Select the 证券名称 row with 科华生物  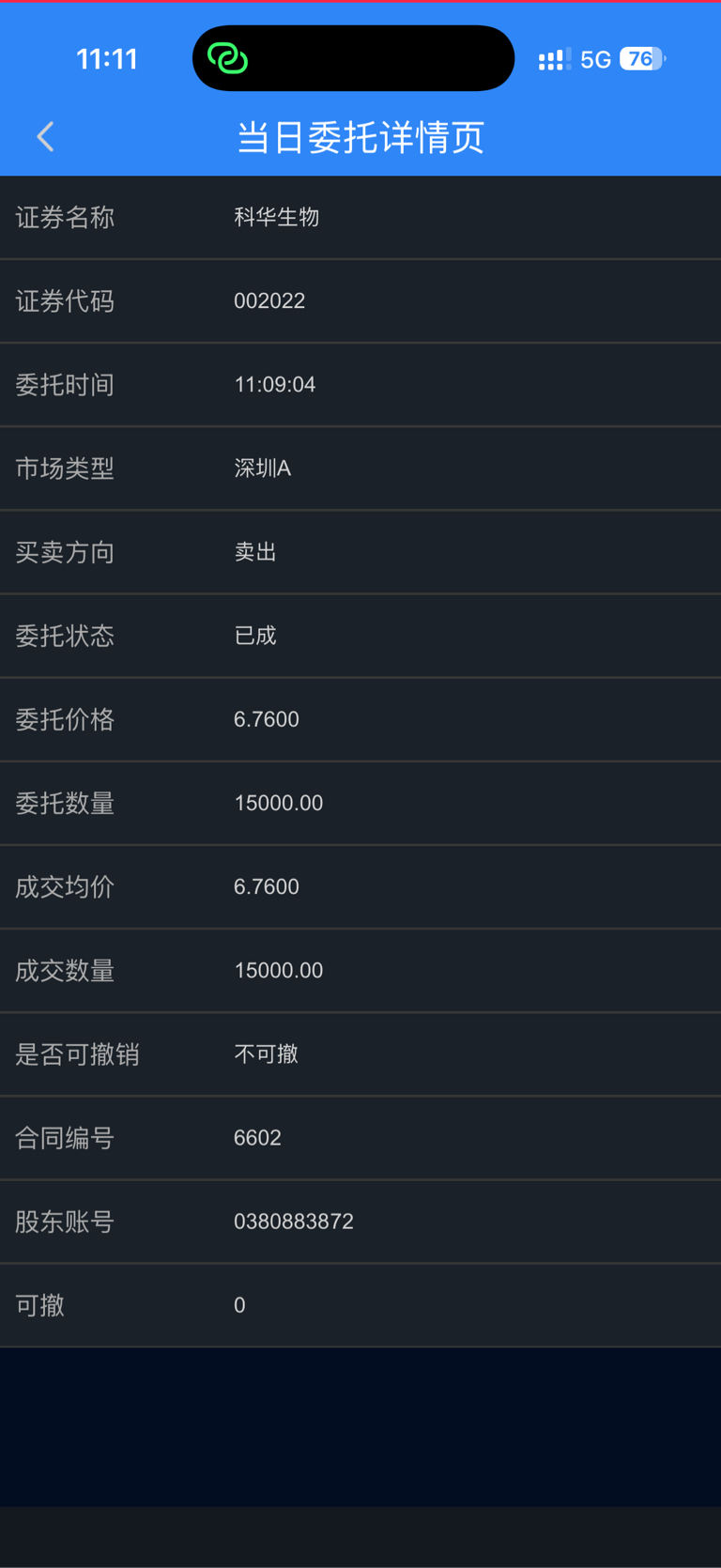click(x=360, y=217)
